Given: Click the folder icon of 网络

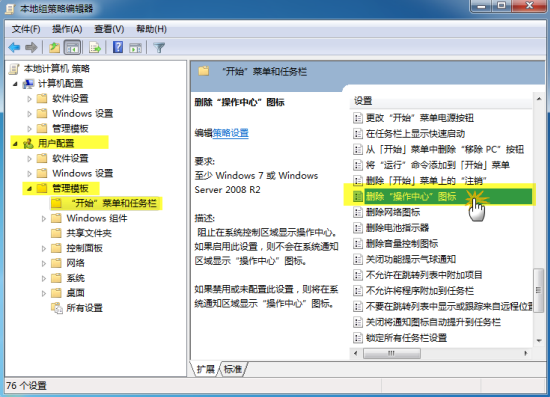Looking at the screenshot, I should (56, 263).
